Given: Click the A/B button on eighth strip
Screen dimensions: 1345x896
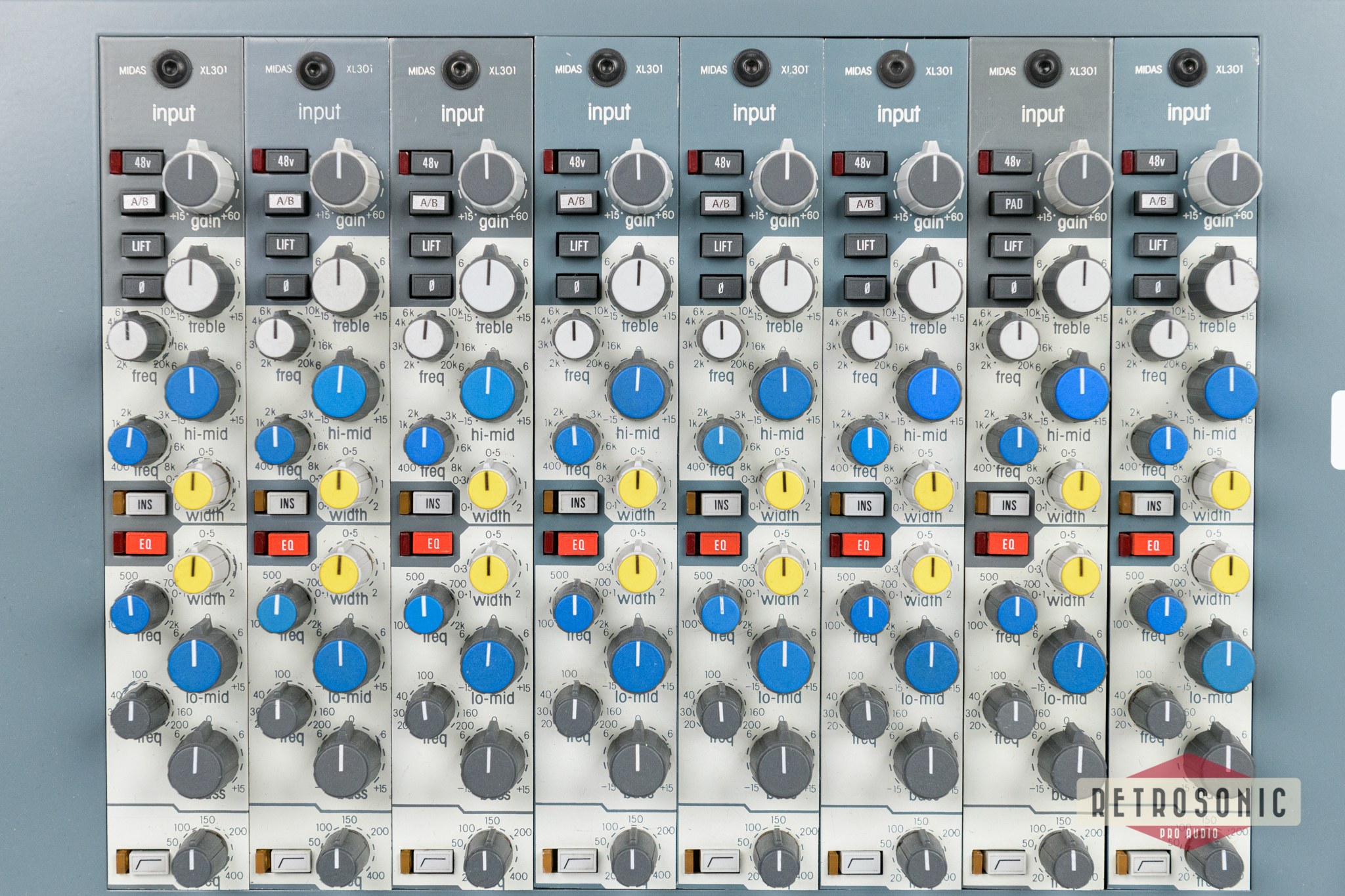Looking at the screenshot, I should (x=1157, y=202).
